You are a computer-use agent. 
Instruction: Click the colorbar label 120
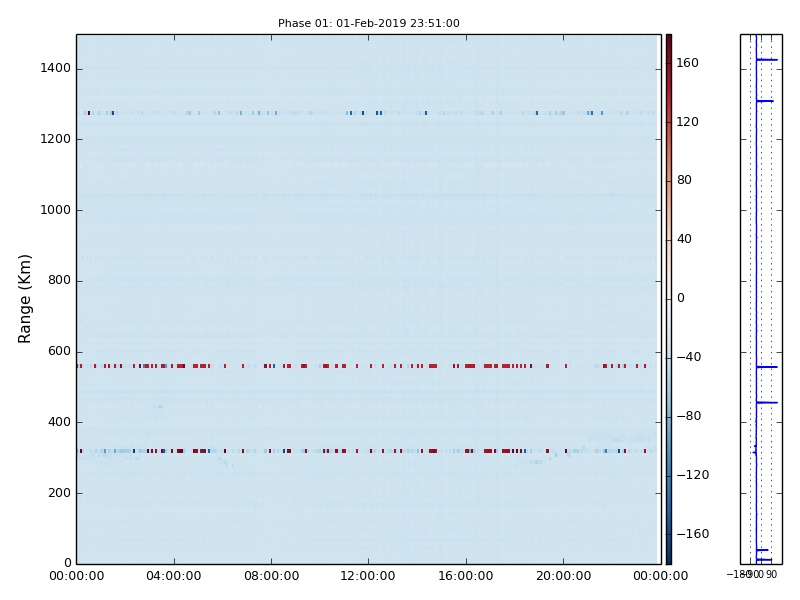click(x=687, y=121)
